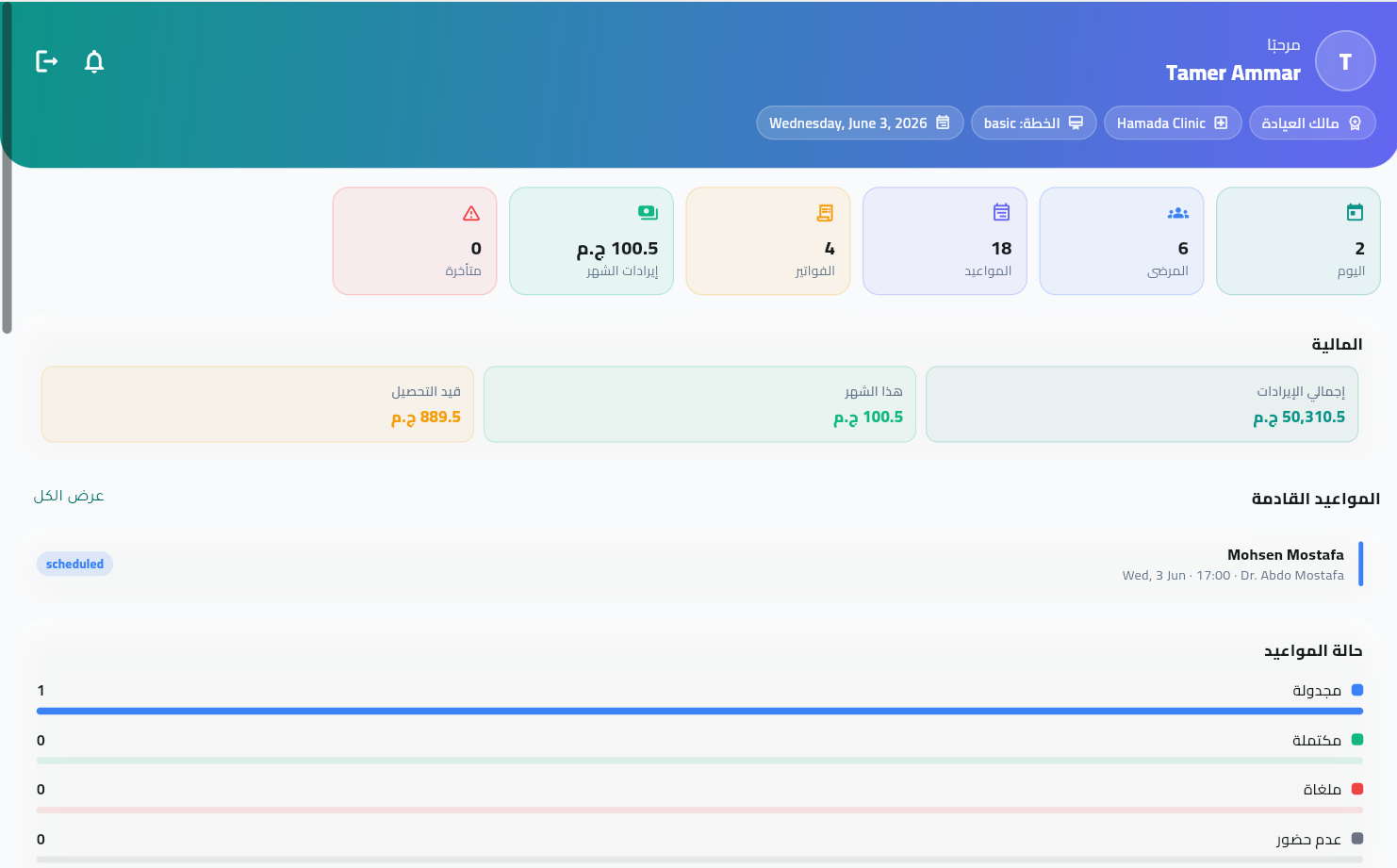Screen dimensions: 1397x868
Task: Click the 889.5 ج.م pending value
Action: (426, 418)
